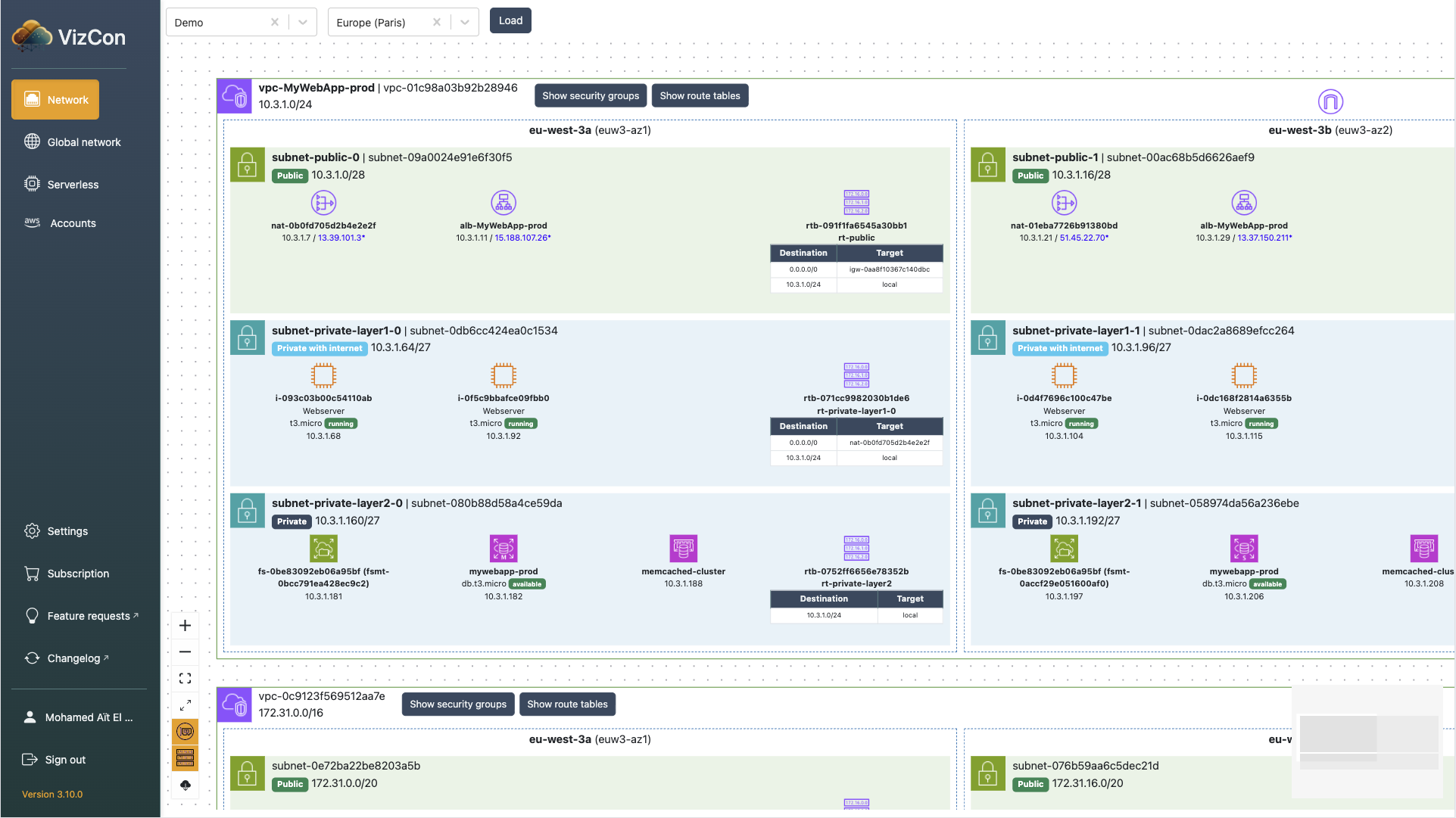1456x818 pixels.
Task: Click the Load button
Action: [x=510, y=20]
